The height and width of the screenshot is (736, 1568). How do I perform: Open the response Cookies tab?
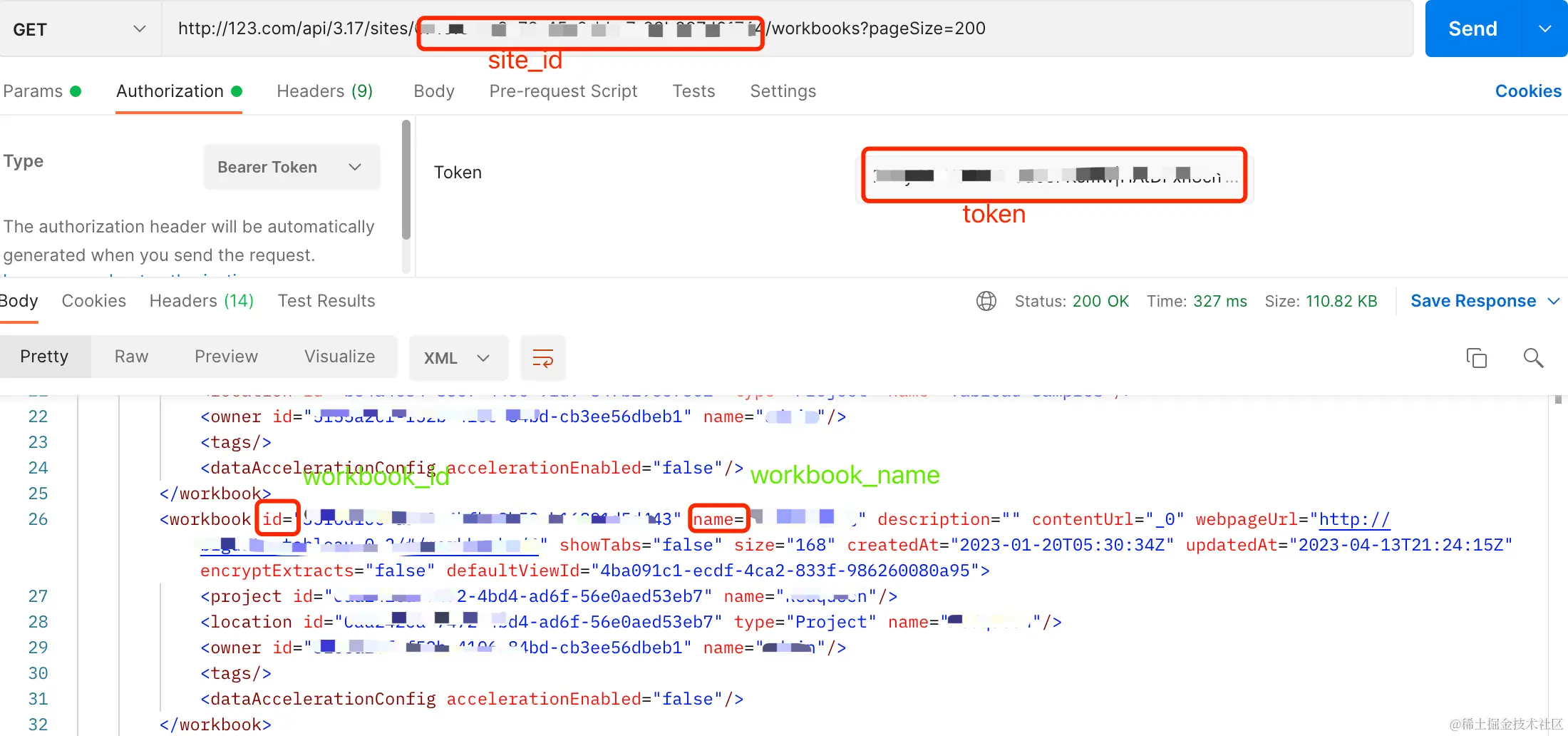click(93, 301)
